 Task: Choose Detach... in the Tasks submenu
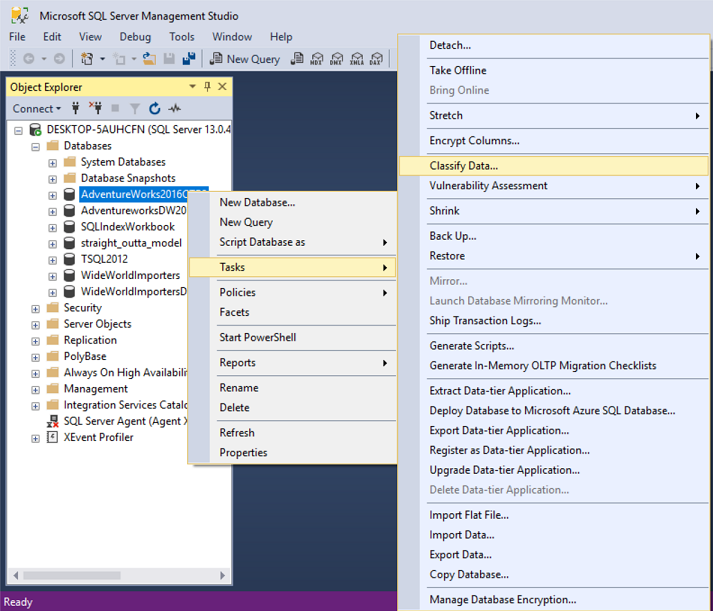tap(553, 45)
